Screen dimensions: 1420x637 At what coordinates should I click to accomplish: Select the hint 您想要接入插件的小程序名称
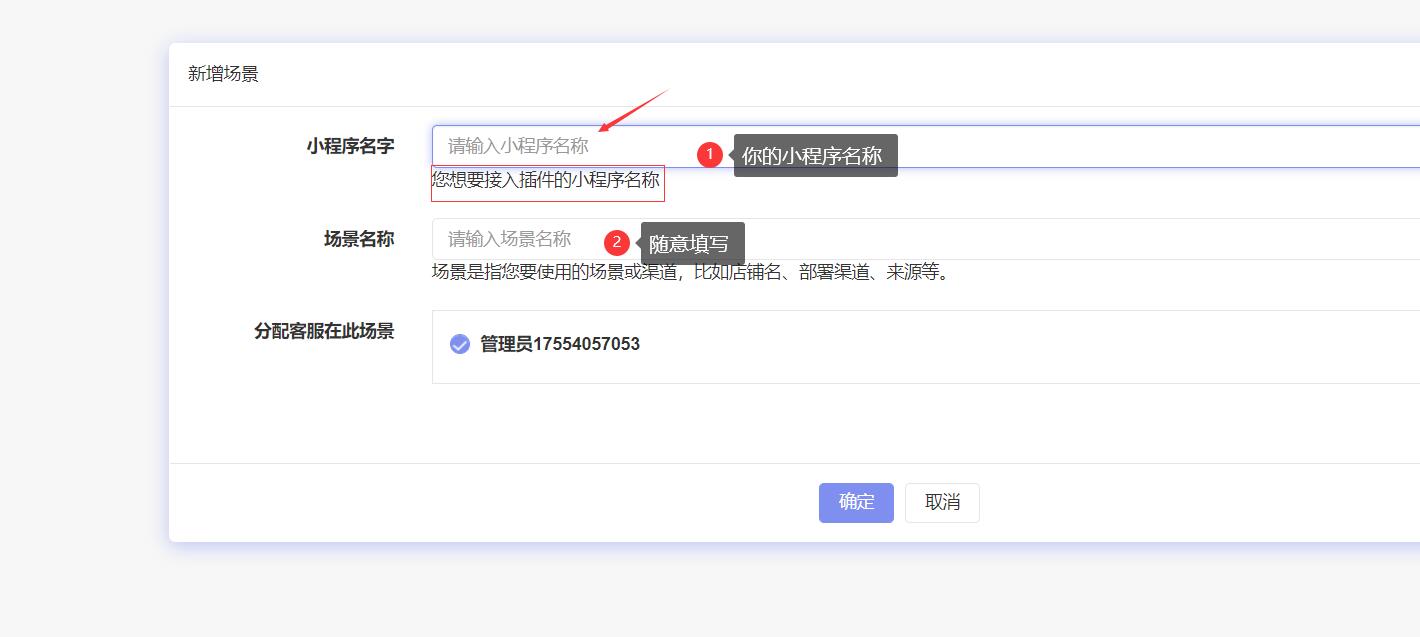[x=546, y=180]
